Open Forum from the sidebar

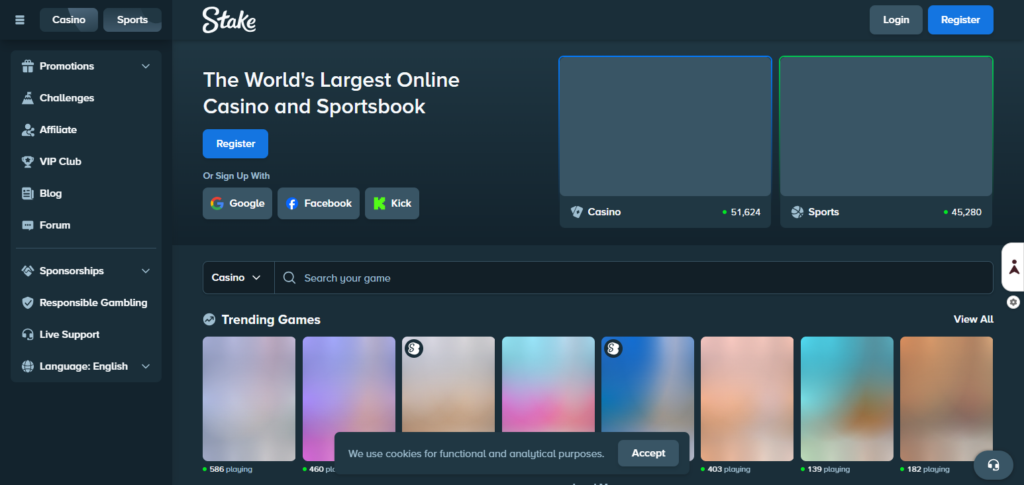point(86,225)
